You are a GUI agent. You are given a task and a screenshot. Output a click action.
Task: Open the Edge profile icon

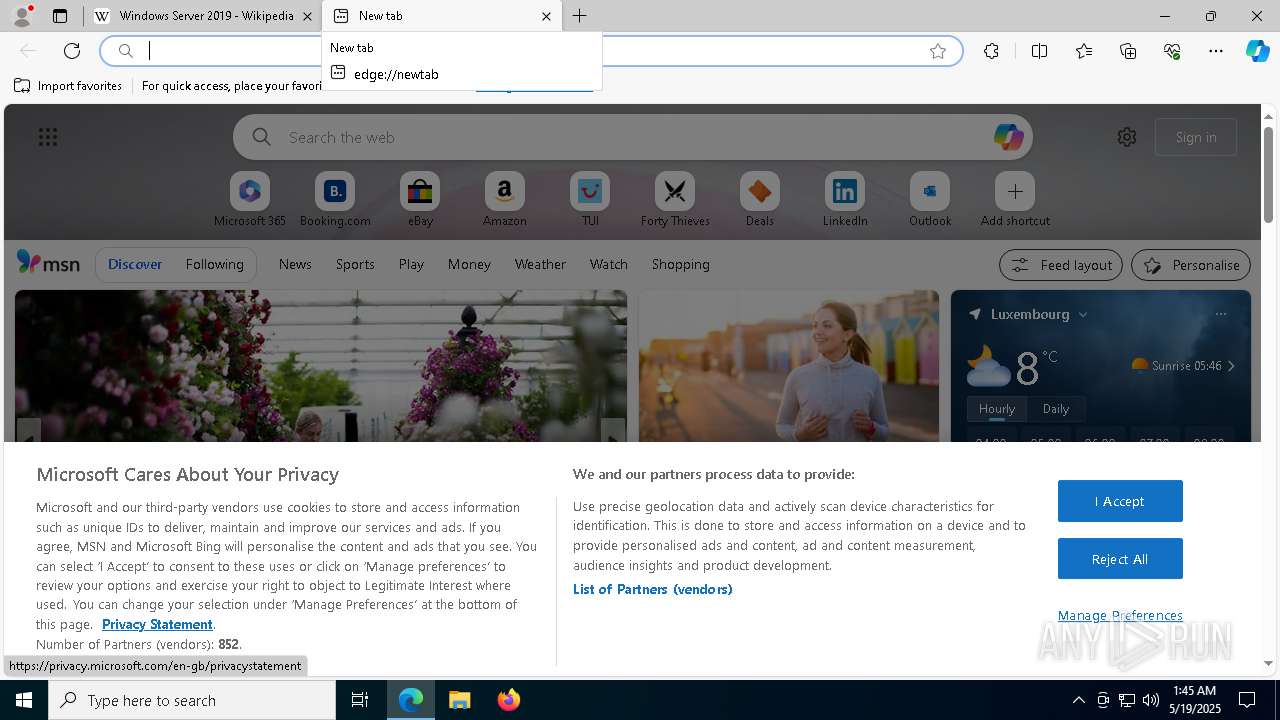coord(21,16)
